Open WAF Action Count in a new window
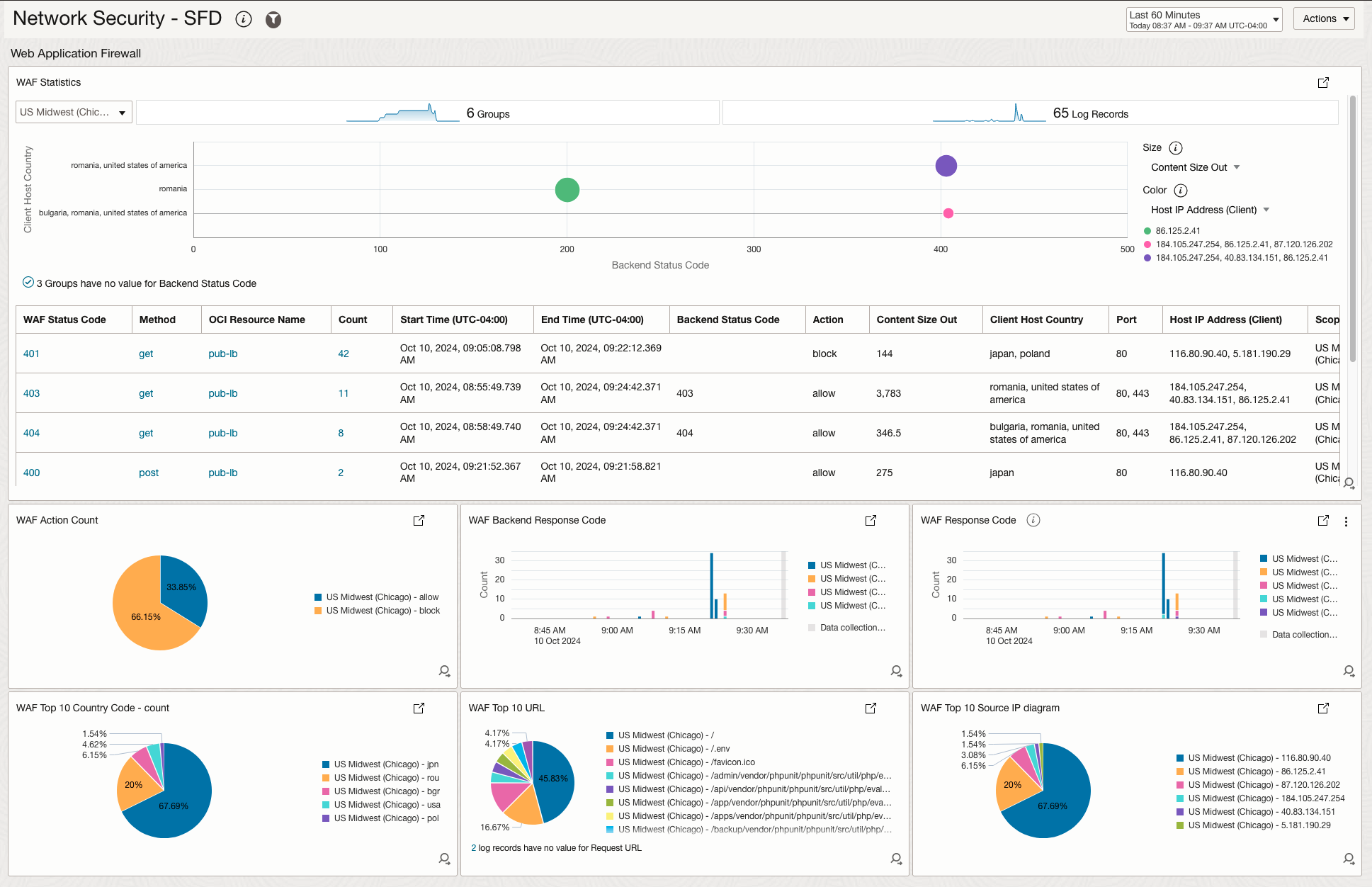This screenshot has width=1372, height=887. coord(419,520)
